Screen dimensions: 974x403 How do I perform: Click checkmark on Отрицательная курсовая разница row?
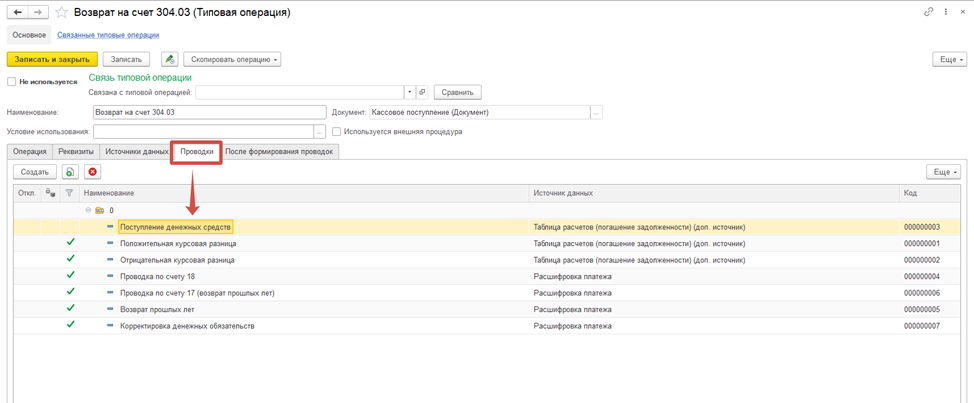(x=70, y=259)
